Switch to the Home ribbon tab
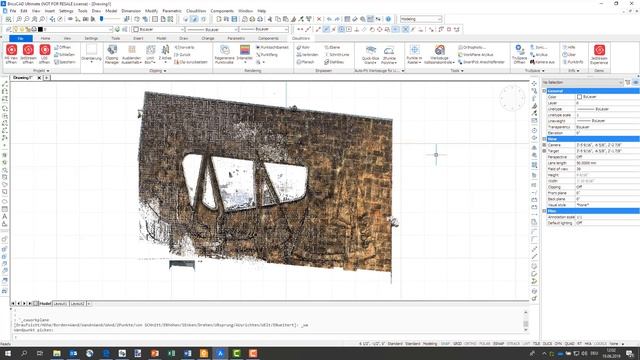 [x=45, y=38]
